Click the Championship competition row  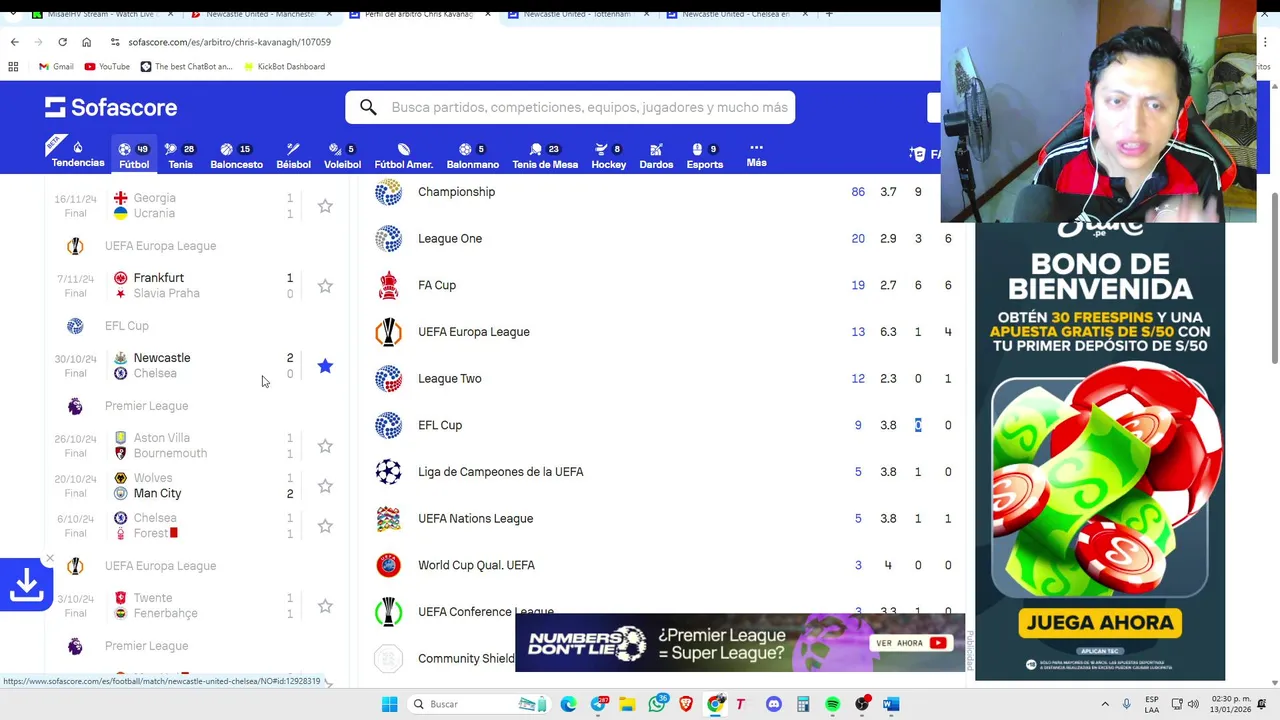[662, 192]
